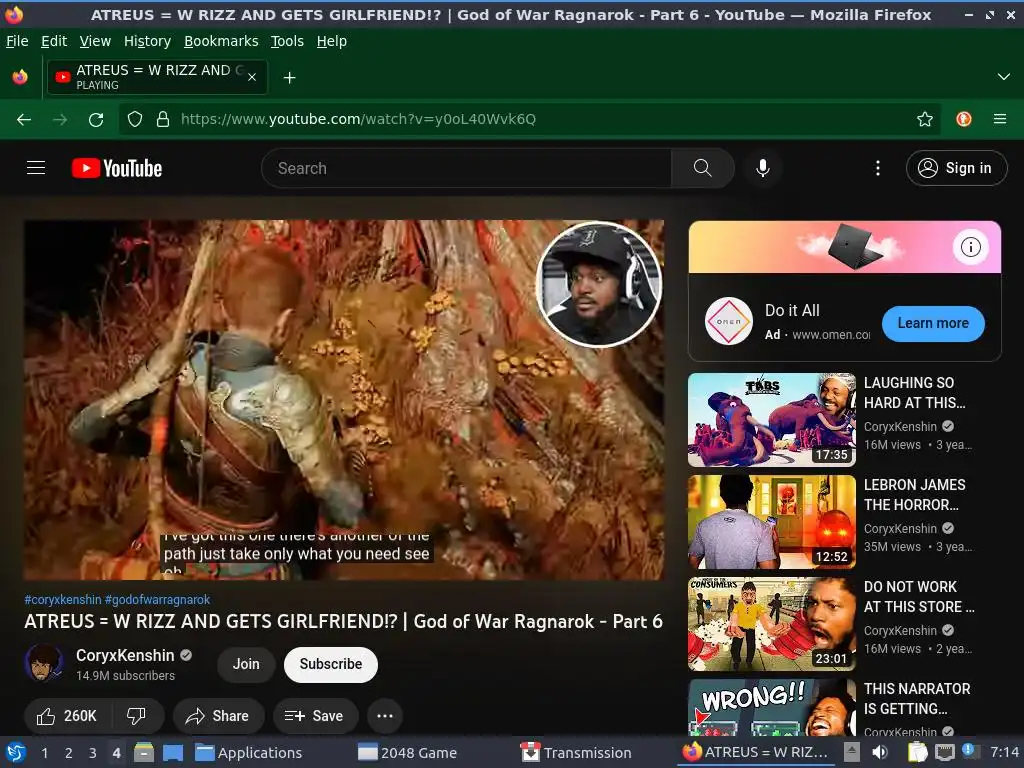Image resolution: width=1024 pixels, height=768 pixels.
Task: Open the File menu
Action: (17, 41)
